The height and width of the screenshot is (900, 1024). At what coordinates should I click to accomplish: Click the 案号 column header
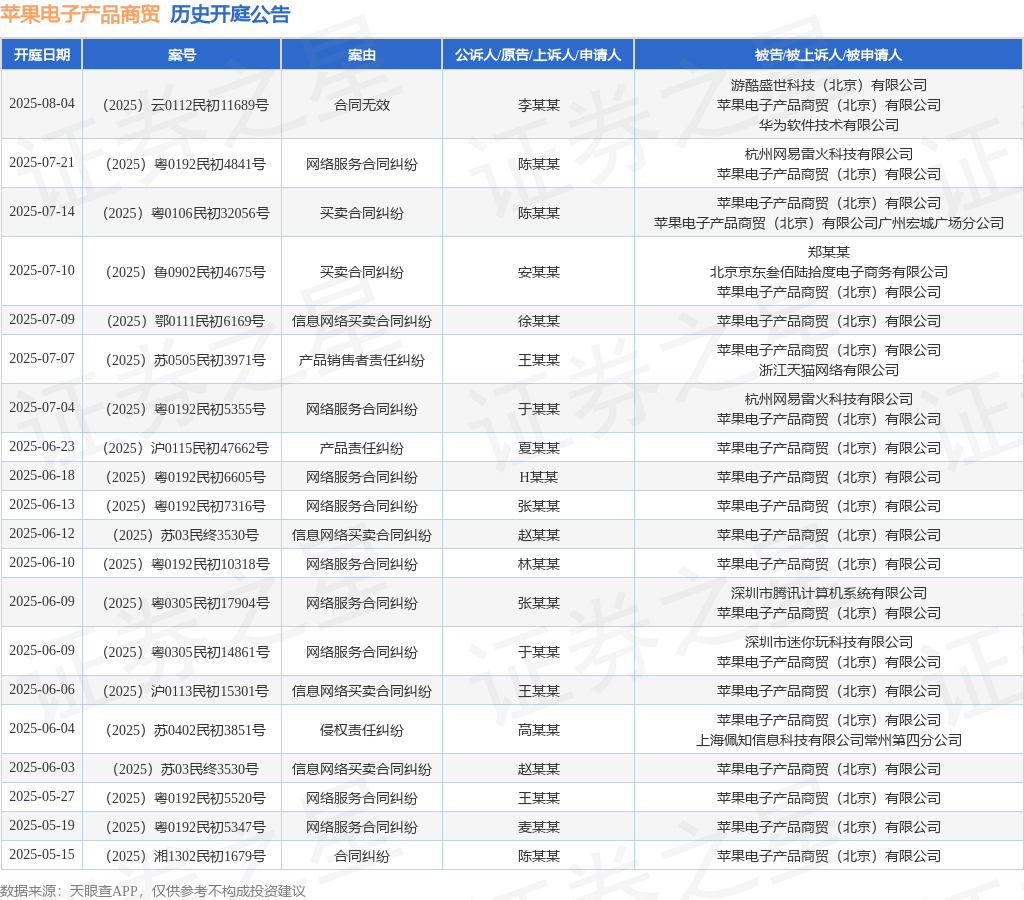pyautogui.click(x=182, y=55)
